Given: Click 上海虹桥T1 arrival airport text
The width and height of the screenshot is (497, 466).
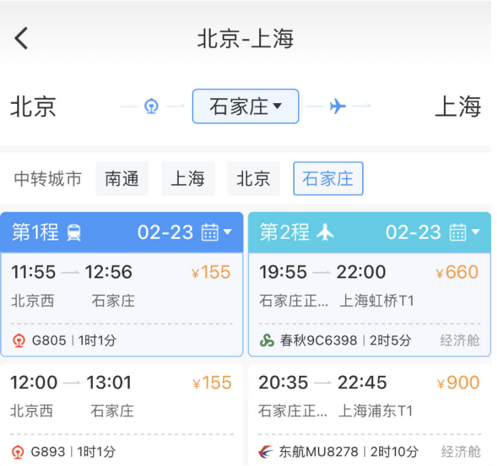Looking at the screenshot, I should pyautogui.click(x=377, y=301).
